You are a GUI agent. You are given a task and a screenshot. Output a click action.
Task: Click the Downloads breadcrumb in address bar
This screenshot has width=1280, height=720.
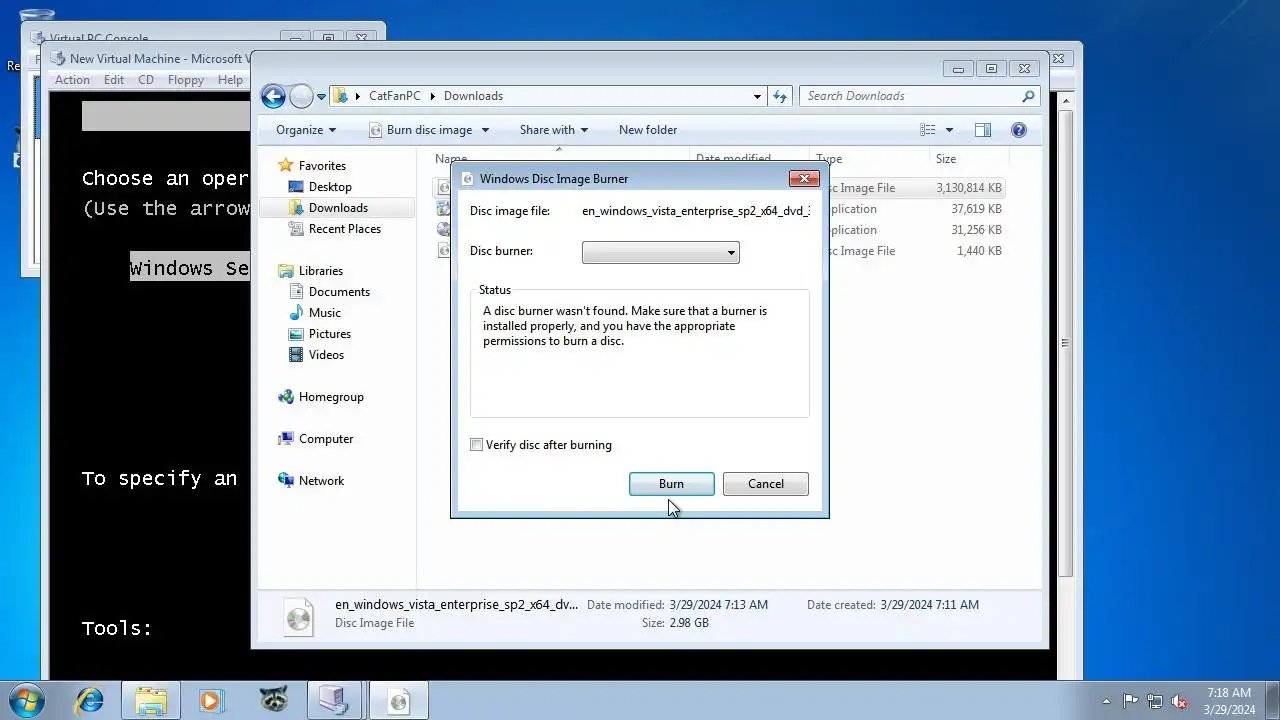(x=473, y=96)
